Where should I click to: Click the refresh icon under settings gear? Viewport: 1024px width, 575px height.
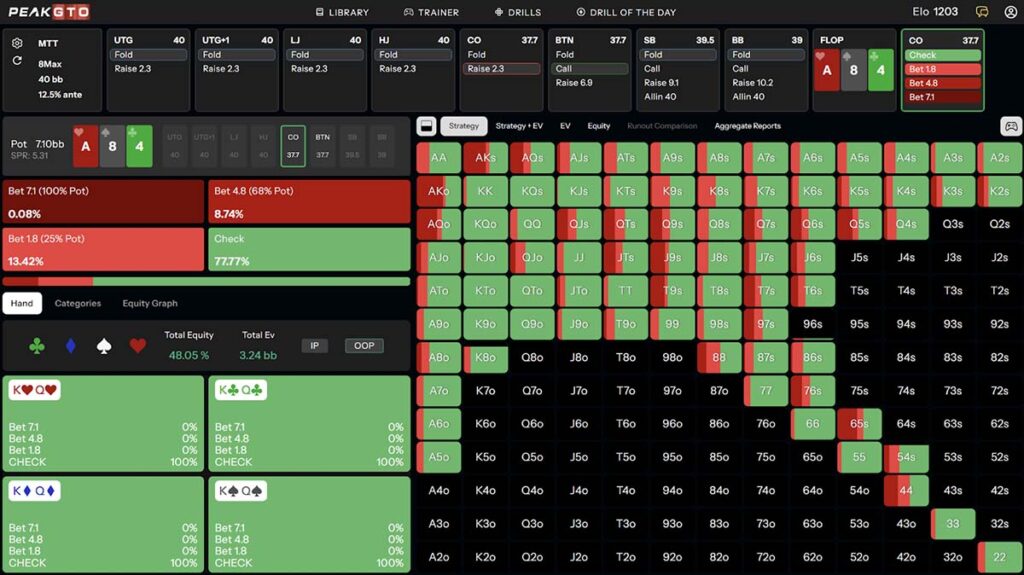pos(17,61)
